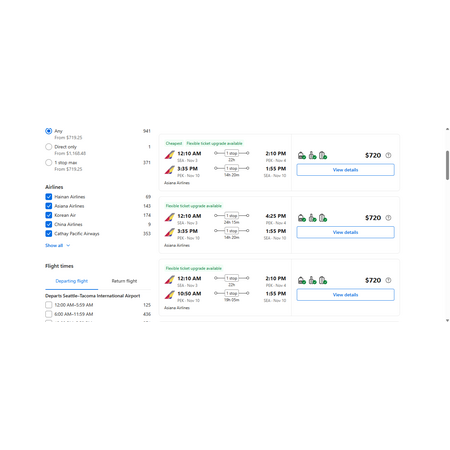Expand airlines list with Show all

point(57,245)
